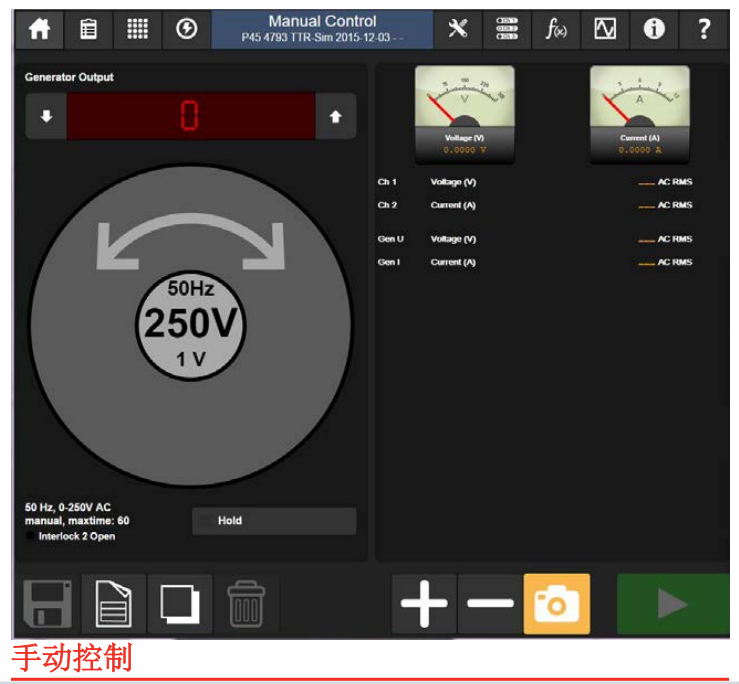Show the info icon panel

(x=654, y=29)
